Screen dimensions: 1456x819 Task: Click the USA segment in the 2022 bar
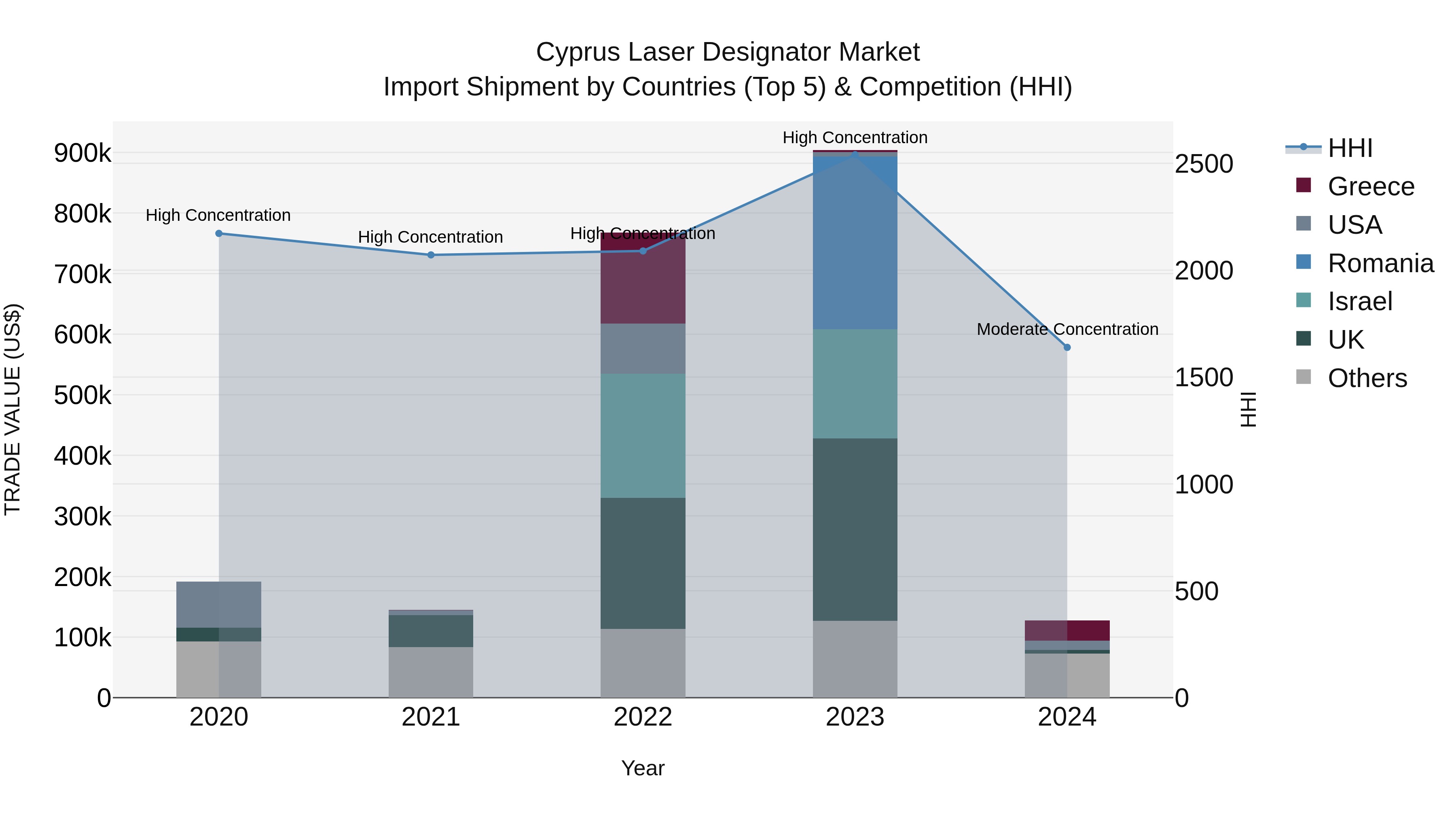click(643, 349)
